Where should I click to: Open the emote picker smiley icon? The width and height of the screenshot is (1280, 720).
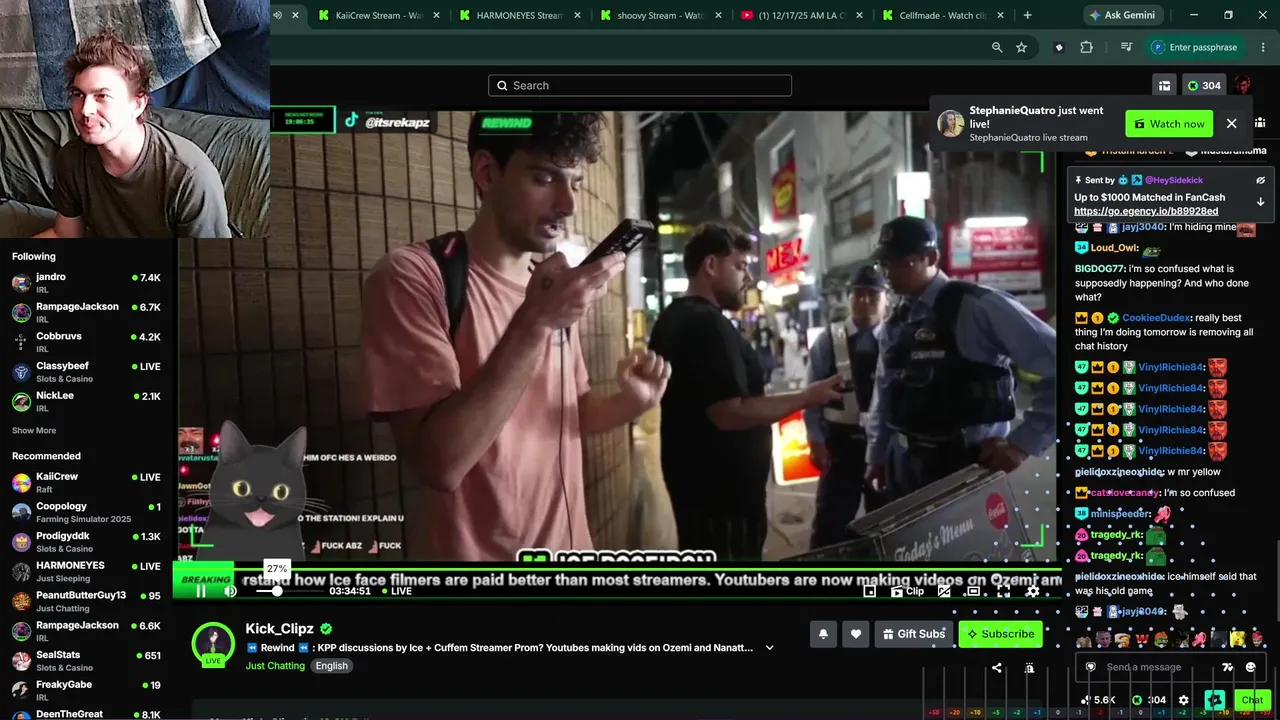point(1250,667)
